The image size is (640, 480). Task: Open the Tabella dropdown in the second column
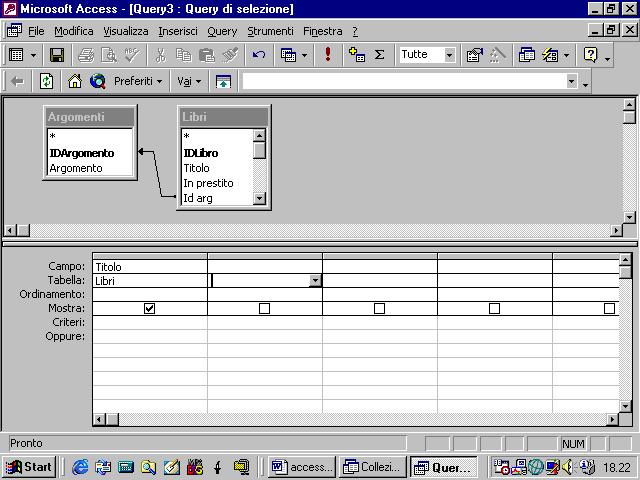[315, 281]
